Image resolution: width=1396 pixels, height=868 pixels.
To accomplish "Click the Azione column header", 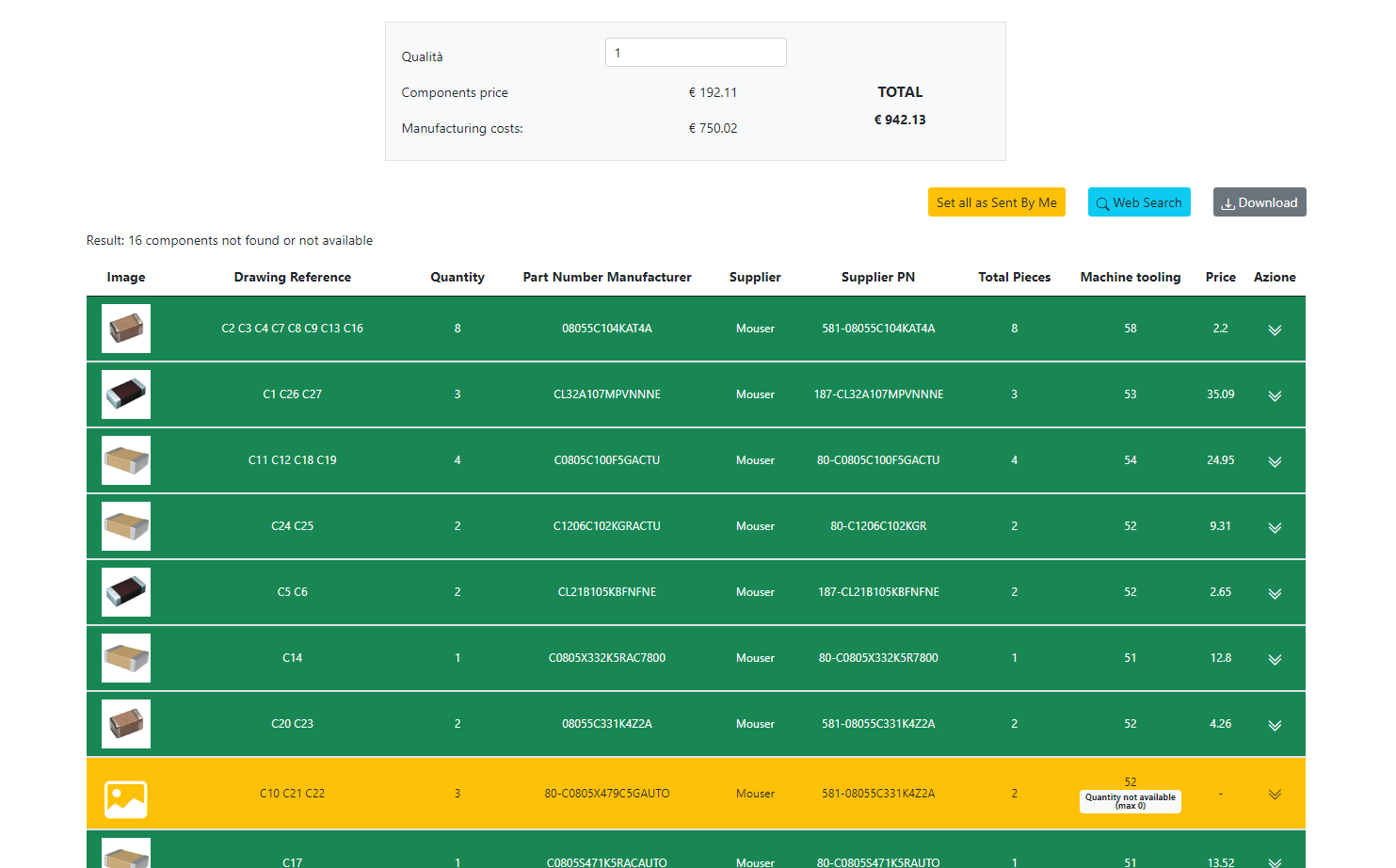I will 1275,277.
